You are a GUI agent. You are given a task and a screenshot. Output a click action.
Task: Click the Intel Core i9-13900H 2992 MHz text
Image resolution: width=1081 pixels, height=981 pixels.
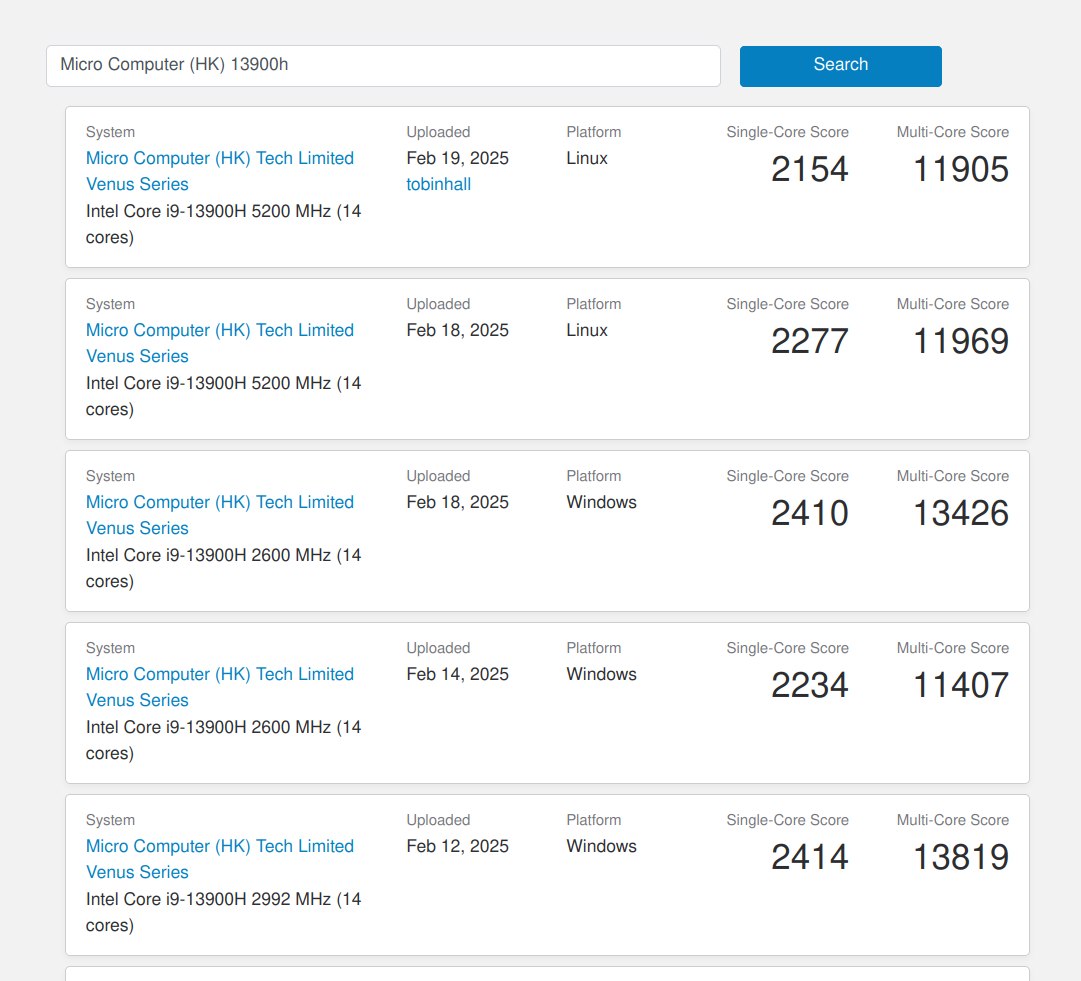click(223, 899)
